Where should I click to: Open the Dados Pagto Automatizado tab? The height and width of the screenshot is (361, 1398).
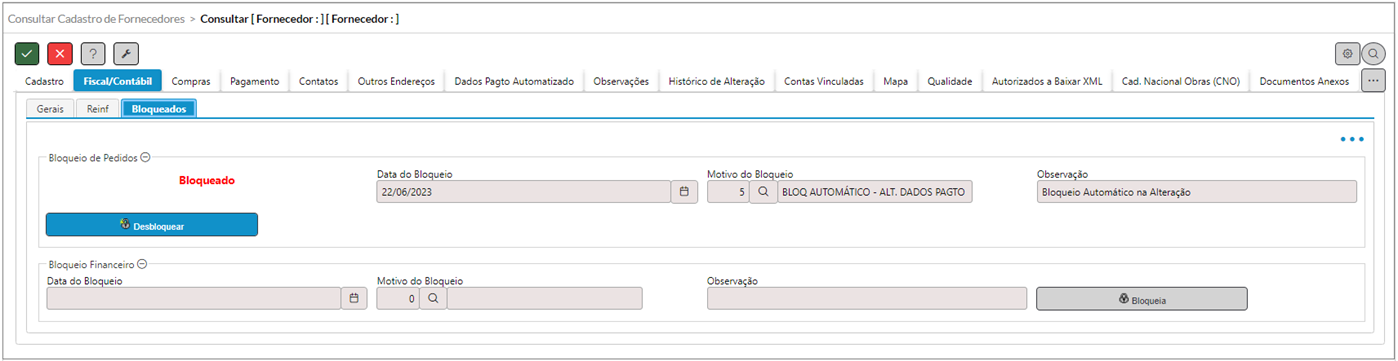514,81
